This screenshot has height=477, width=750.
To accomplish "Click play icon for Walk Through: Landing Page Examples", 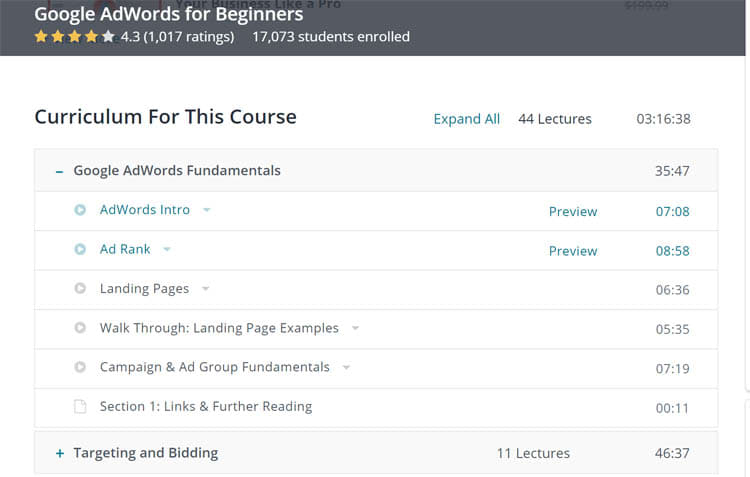I will tap(80, 327).
